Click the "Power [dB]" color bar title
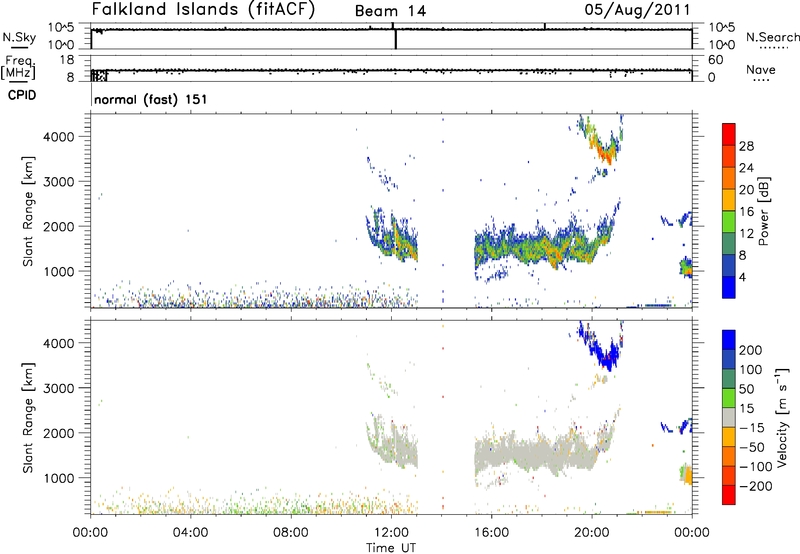 [764, 211]
